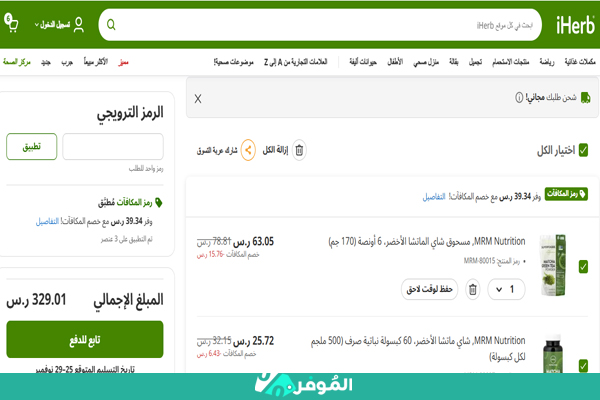
Task: Click the إزالة الكل trash icon
Action: (299, 150)
